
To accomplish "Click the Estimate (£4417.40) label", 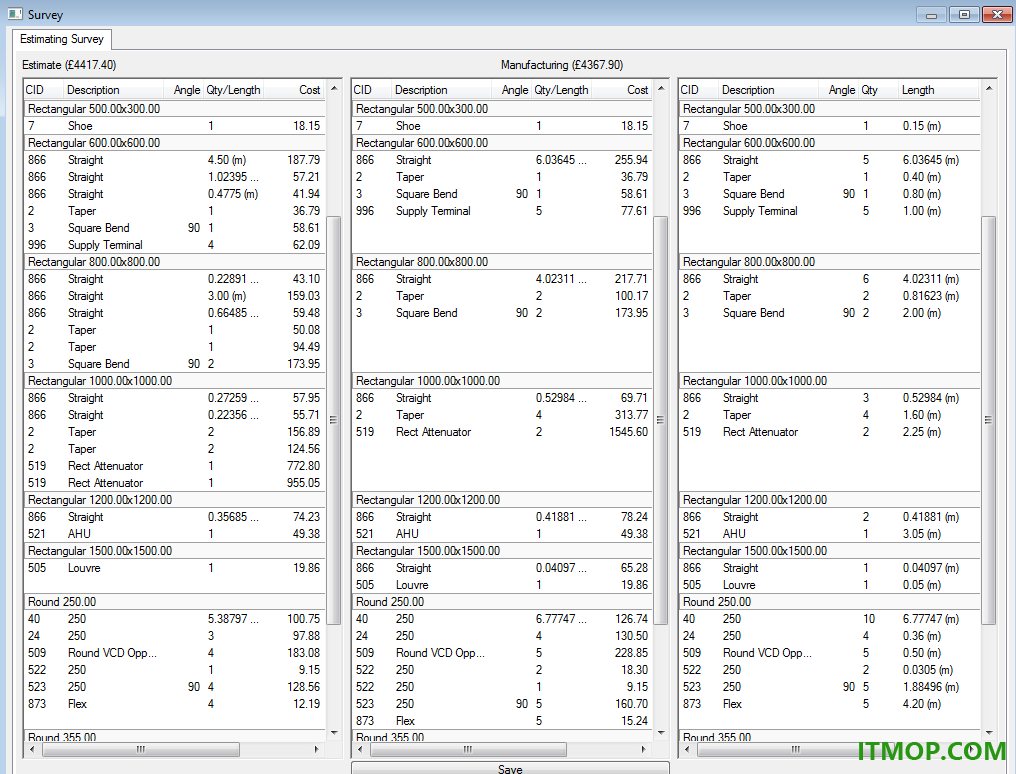I will coord(69,65).
